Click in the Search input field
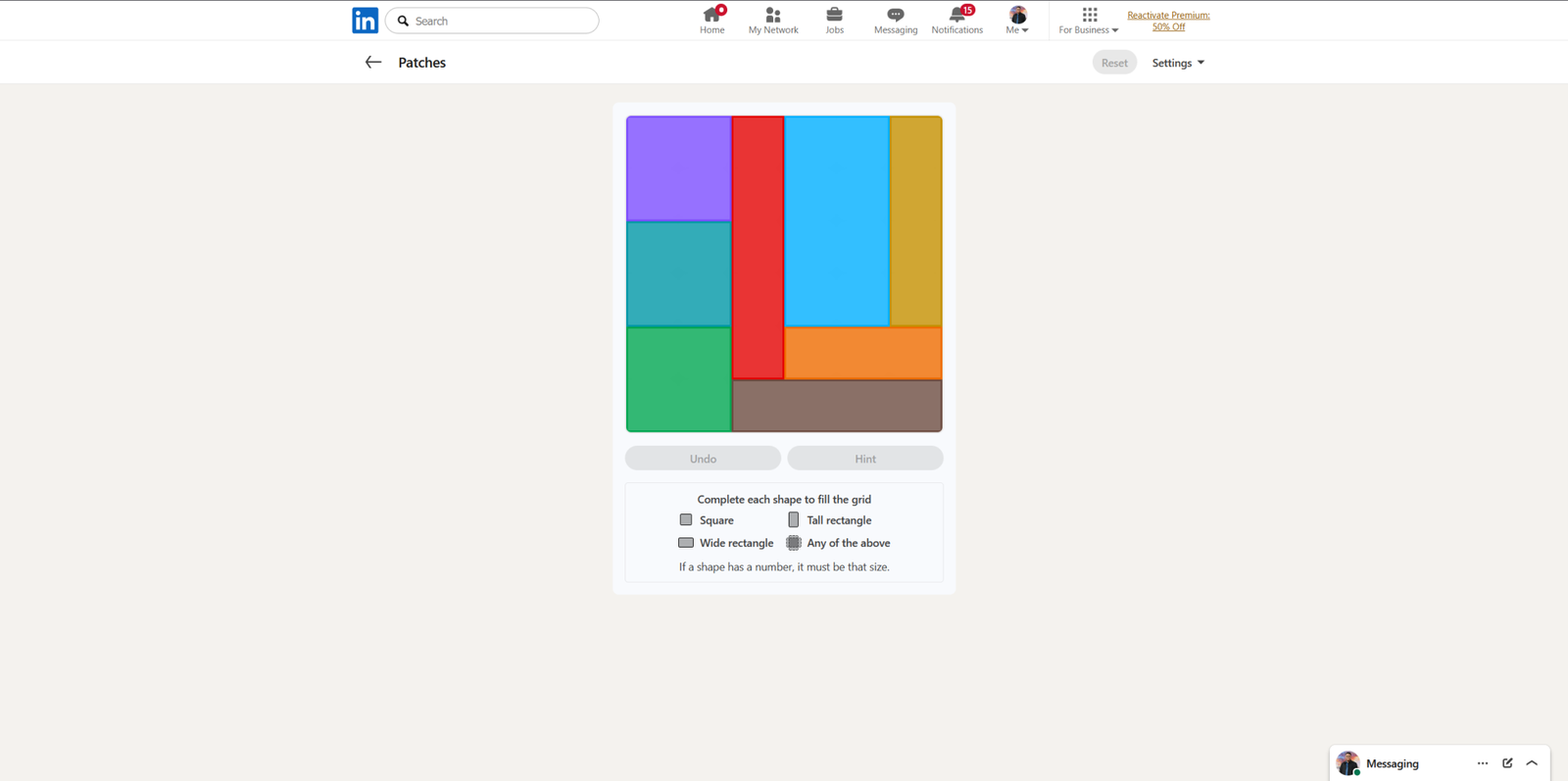 coord(502,21)
